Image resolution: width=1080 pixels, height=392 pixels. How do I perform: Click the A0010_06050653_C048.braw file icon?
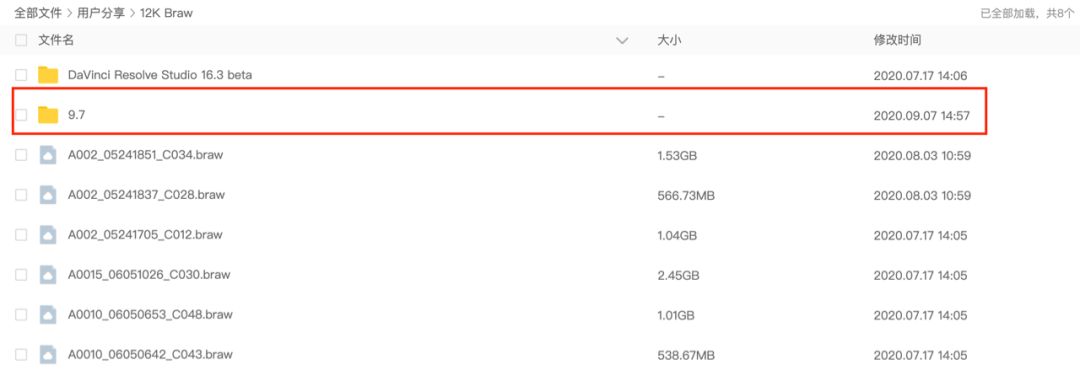(48, 315)
